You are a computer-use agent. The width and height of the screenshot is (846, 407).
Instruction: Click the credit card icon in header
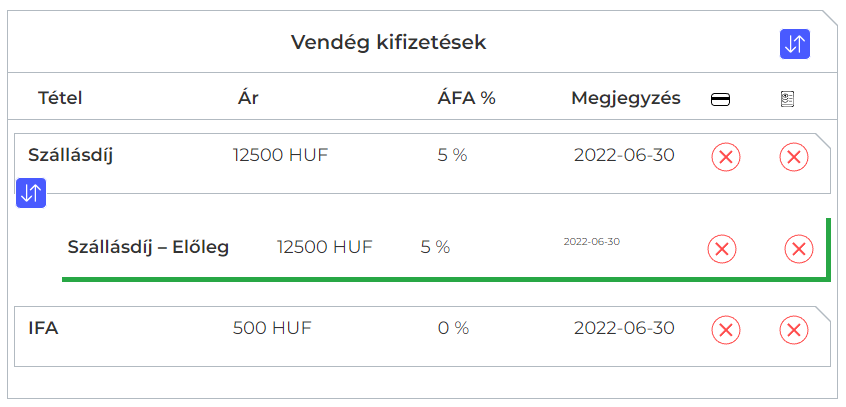(720, 99)
